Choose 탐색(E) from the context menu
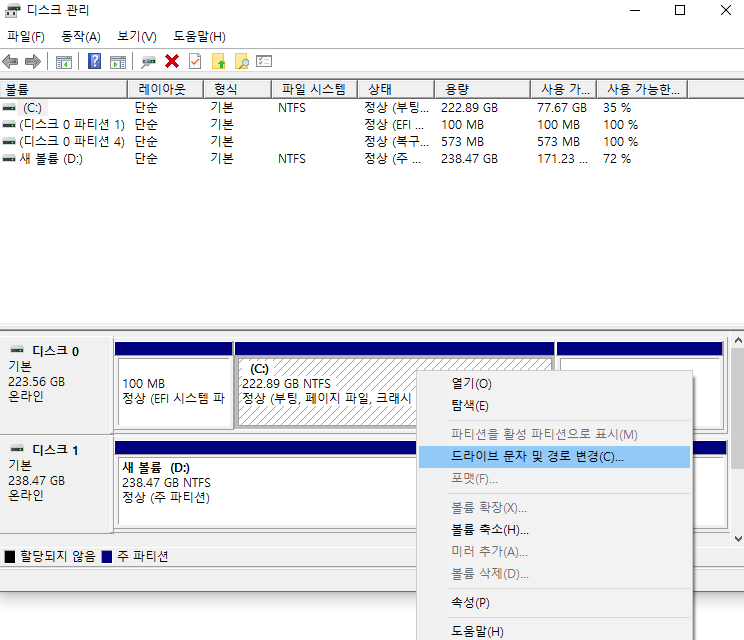 tap(554, 406)
